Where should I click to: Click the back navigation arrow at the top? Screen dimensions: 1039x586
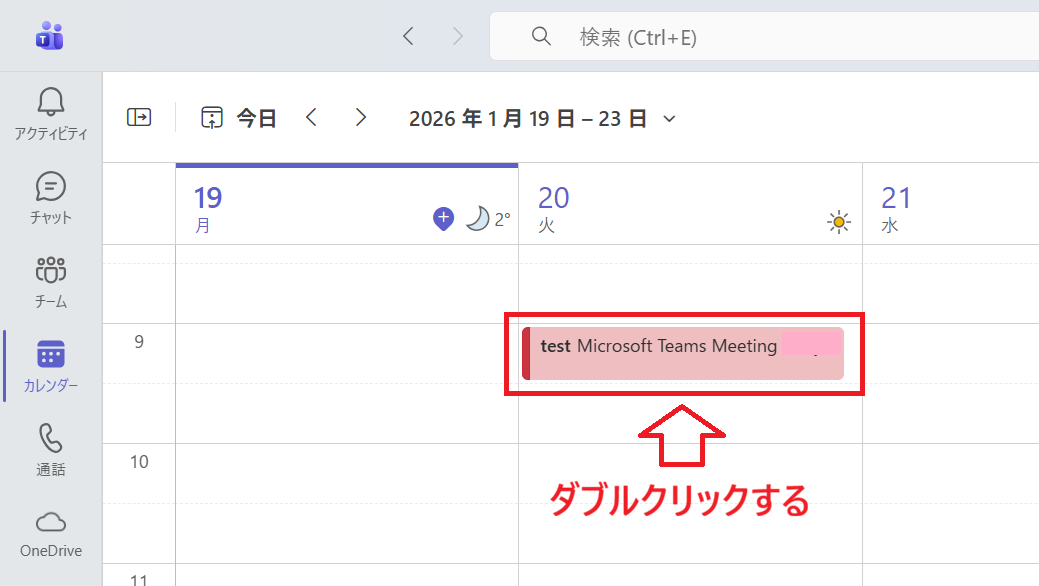click(408, 35)
